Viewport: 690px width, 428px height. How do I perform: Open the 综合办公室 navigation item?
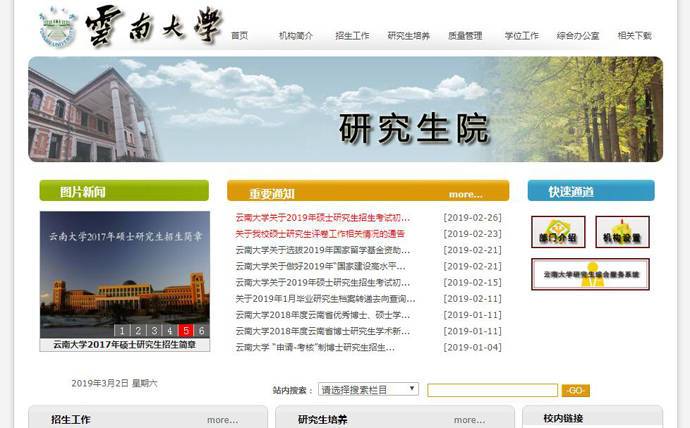click(x=578, y=36)
